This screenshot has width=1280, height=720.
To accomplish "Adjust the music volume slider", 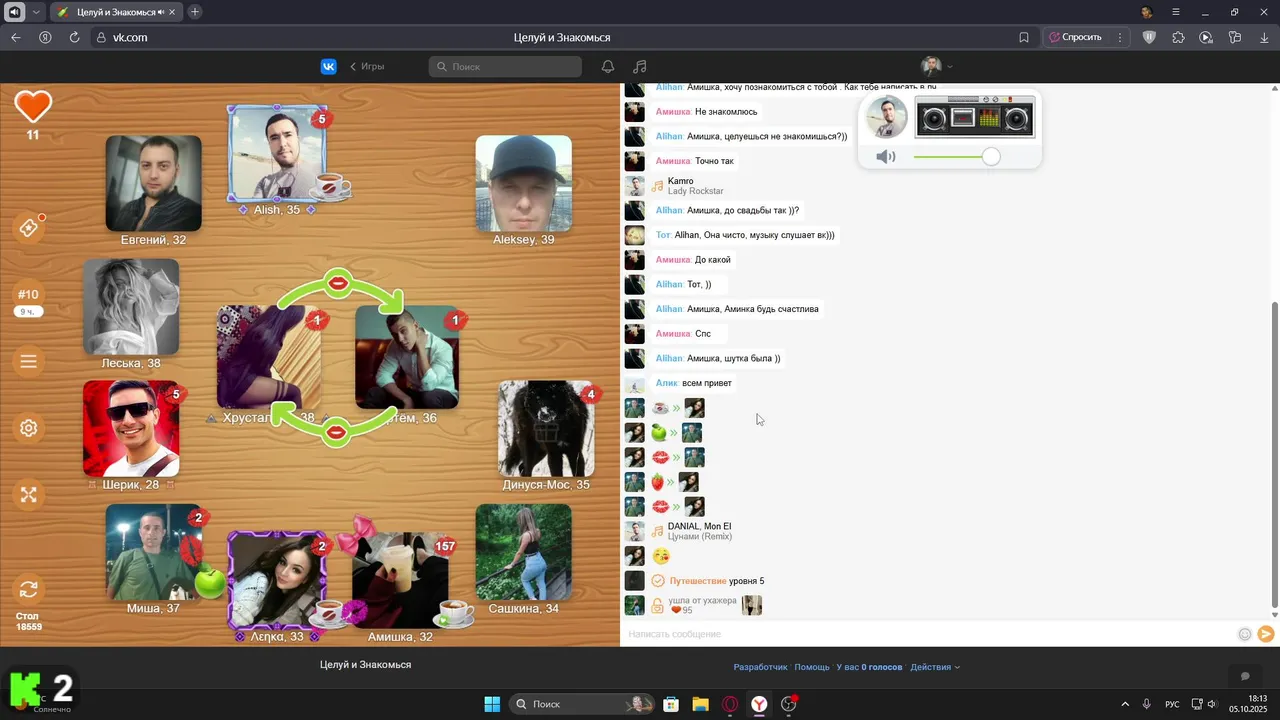I will coord(991,157).
